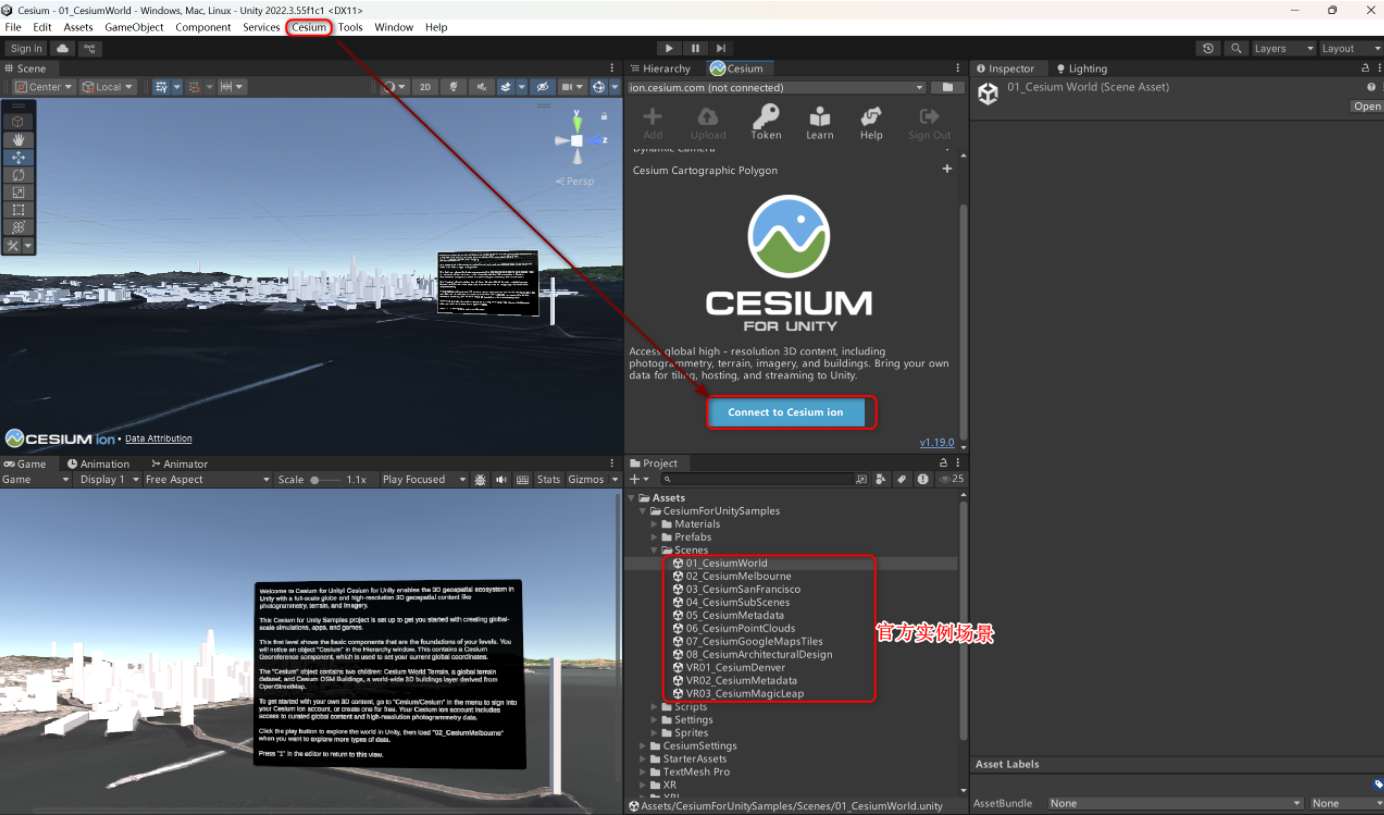Switch to the Lighting tab
The width and height of the screenshot is (1384, 815).
pyautogui.click(x=1081, y=68)
